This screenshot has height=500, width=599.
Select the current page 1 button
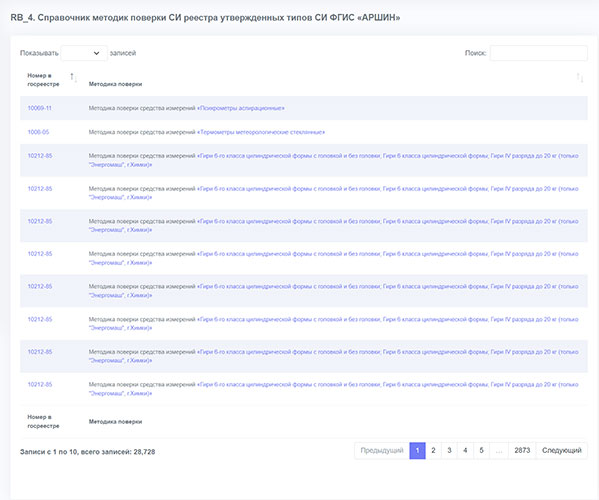point(417,450)
